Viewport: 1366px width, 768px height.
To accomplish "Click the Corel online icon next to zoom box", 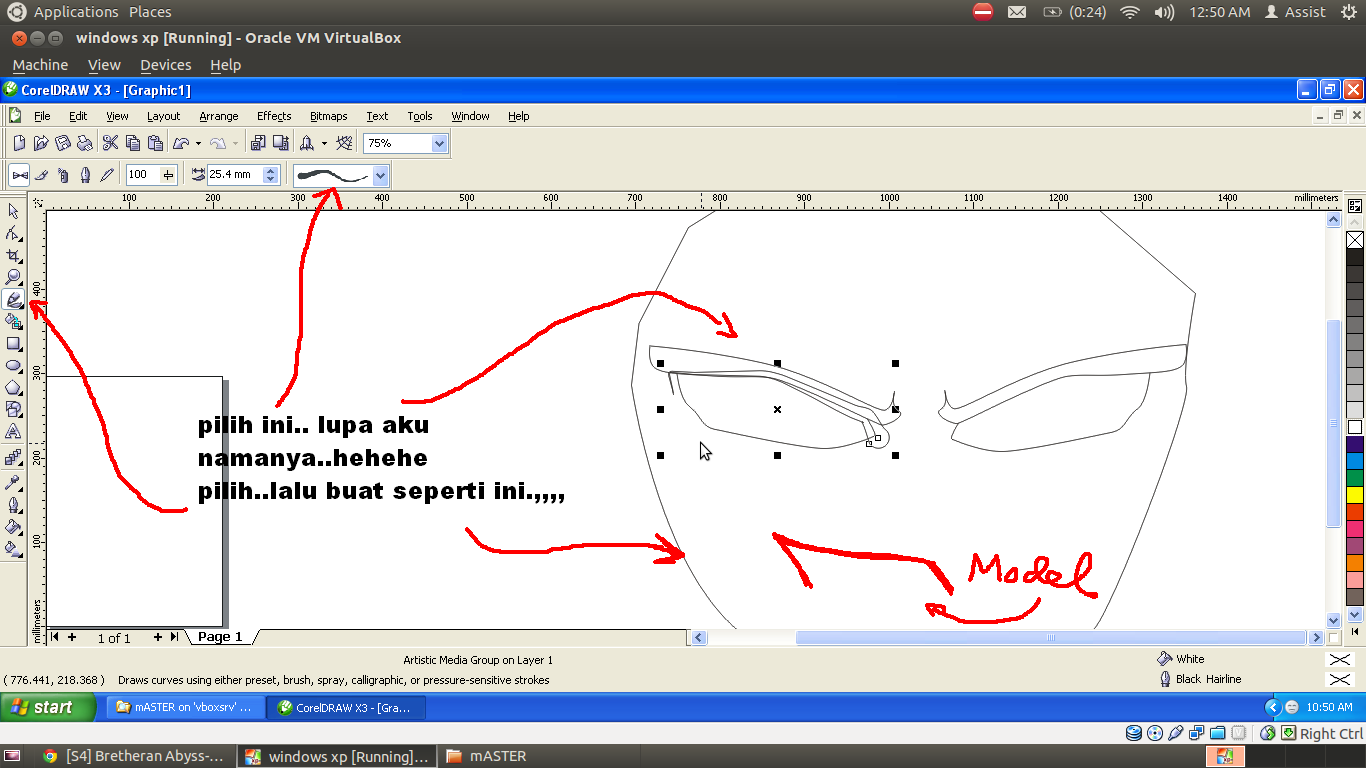I will 345,143.
